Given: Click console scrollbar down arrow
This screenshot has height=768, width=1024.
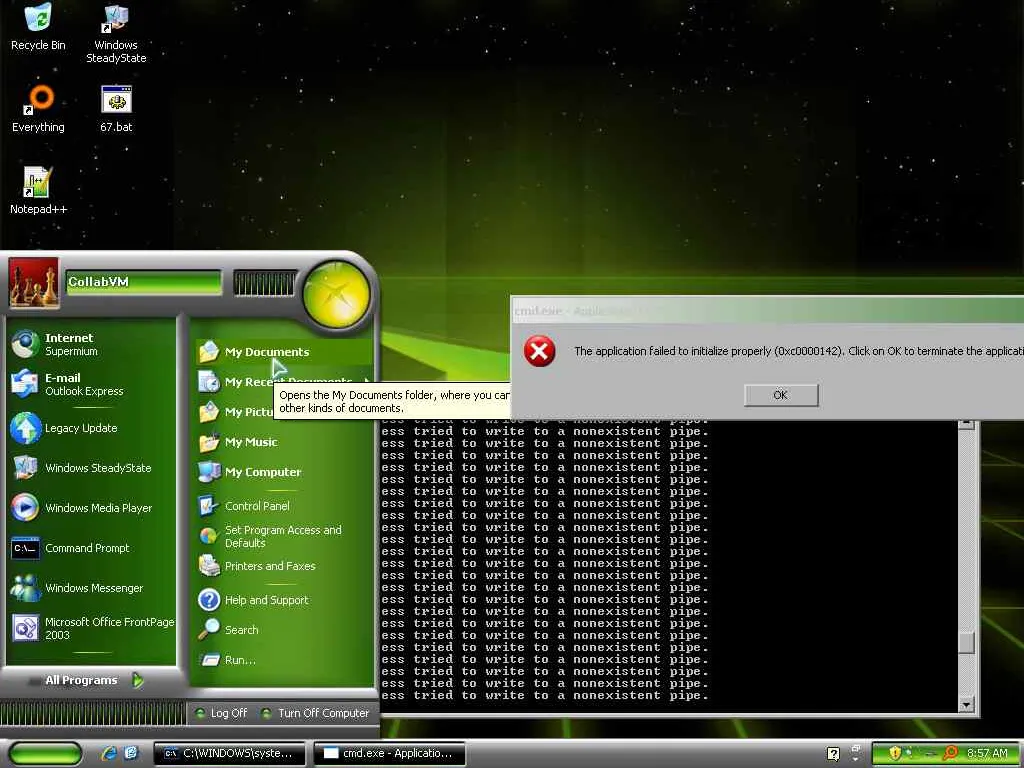Looking at the screenshot, I should click(967, 705).
